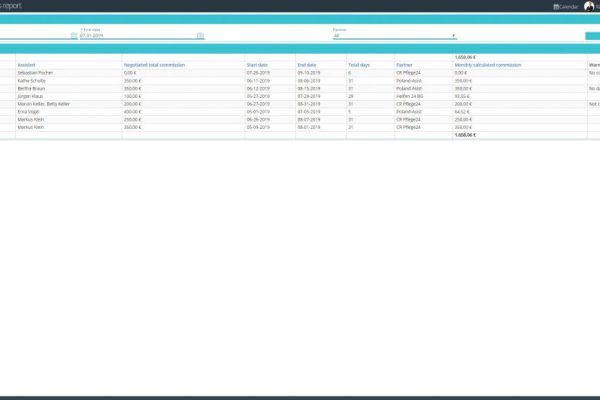The image size is (600, 400).
Task: Select the Bertha Braun row name
Action: coord(31,88)
